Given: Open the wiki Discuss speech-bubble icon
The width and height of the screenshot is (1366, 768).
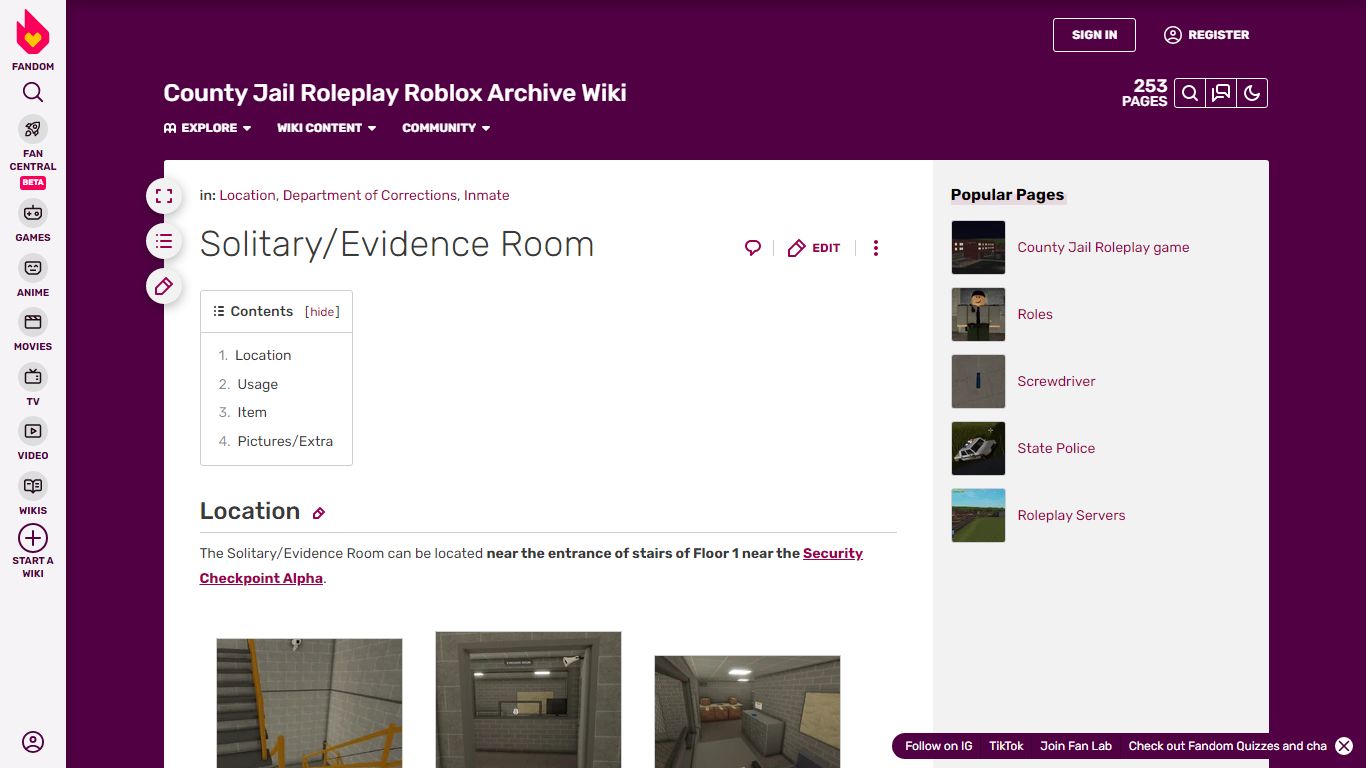Looking at the screenshot, I should tap(1221, 93).
